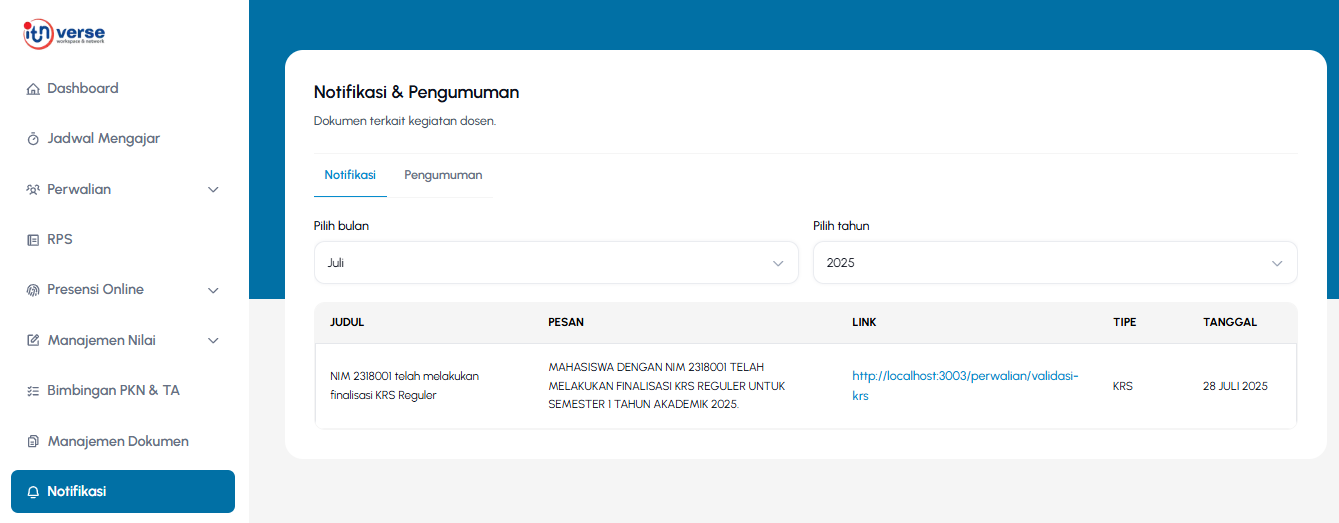
Task: Switch to the Pengumuman tab
Action: coord(443,175)
